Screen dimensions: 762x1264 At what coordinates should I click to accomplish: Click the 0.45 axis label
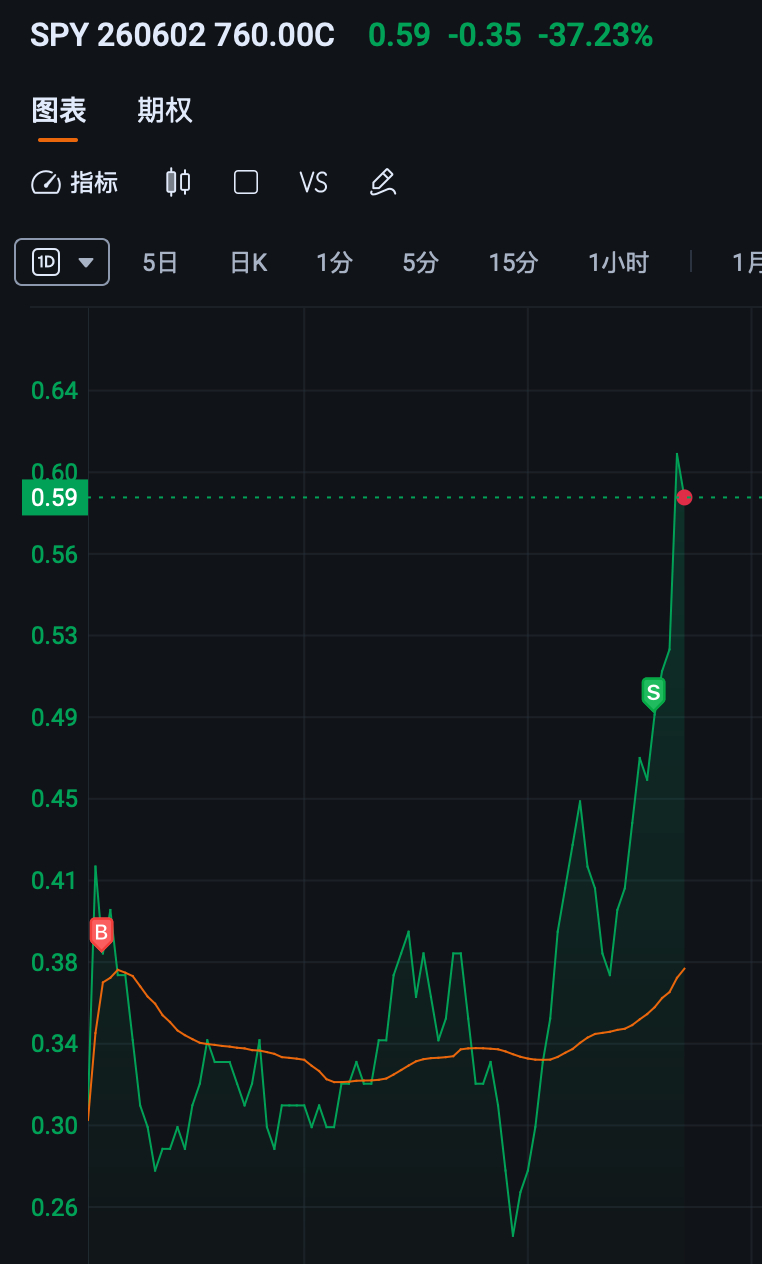click(x=55, y=798)
